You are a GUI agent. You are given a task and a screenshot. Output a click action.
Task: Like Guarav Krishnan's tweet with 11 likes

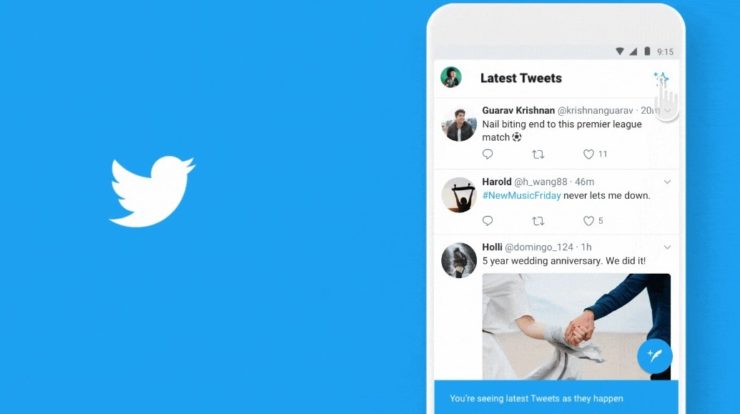(x=589, y=154)
